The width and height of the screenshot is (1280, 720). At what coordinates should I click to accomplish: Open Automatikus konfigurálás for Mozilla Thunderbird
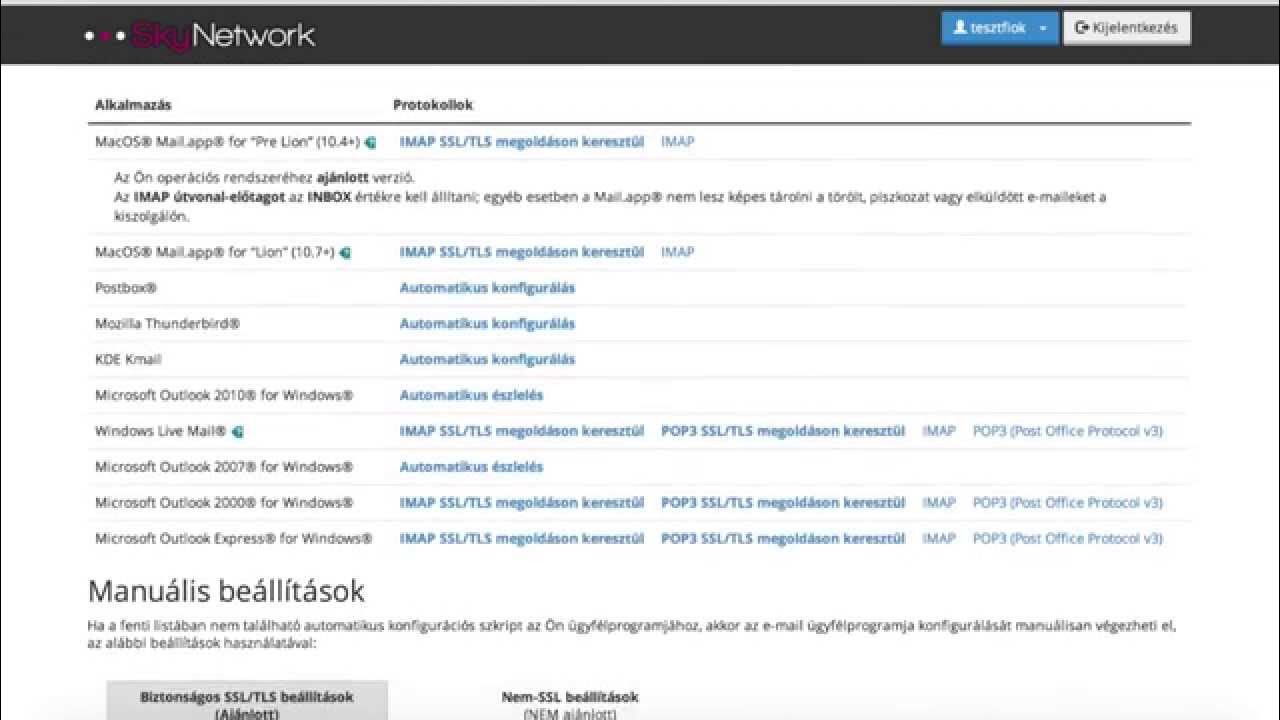pos(487,324)
